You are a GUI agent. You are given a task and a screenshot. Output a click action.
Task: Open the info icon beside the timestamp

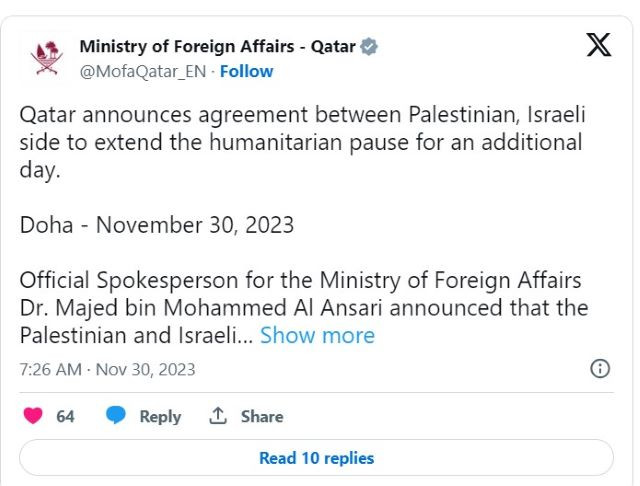click(x=600, y=369)
